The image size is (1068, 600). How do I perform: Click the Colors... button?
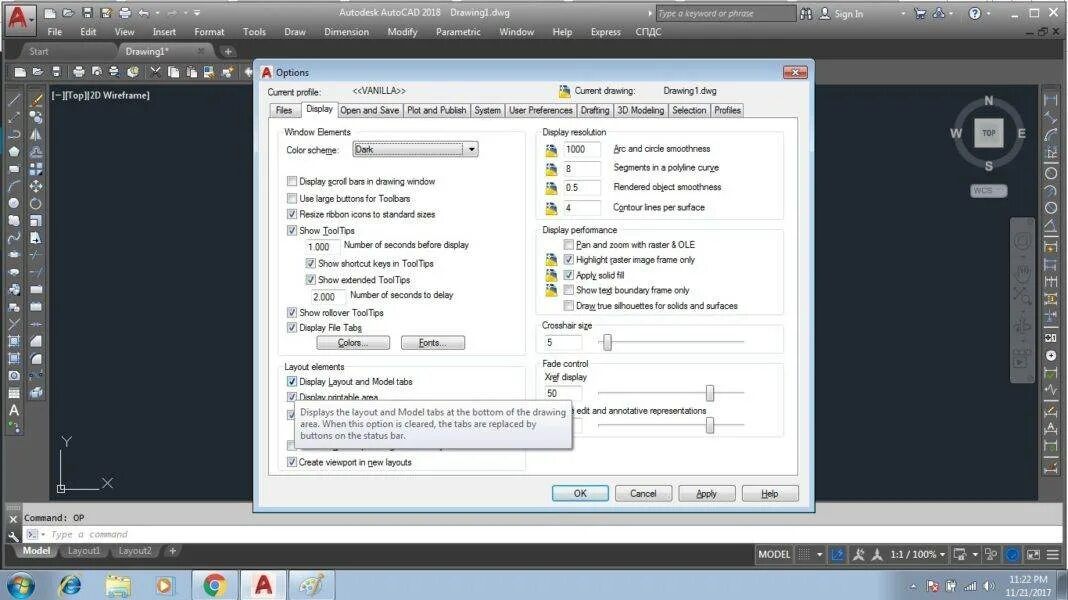coord(353,343)
